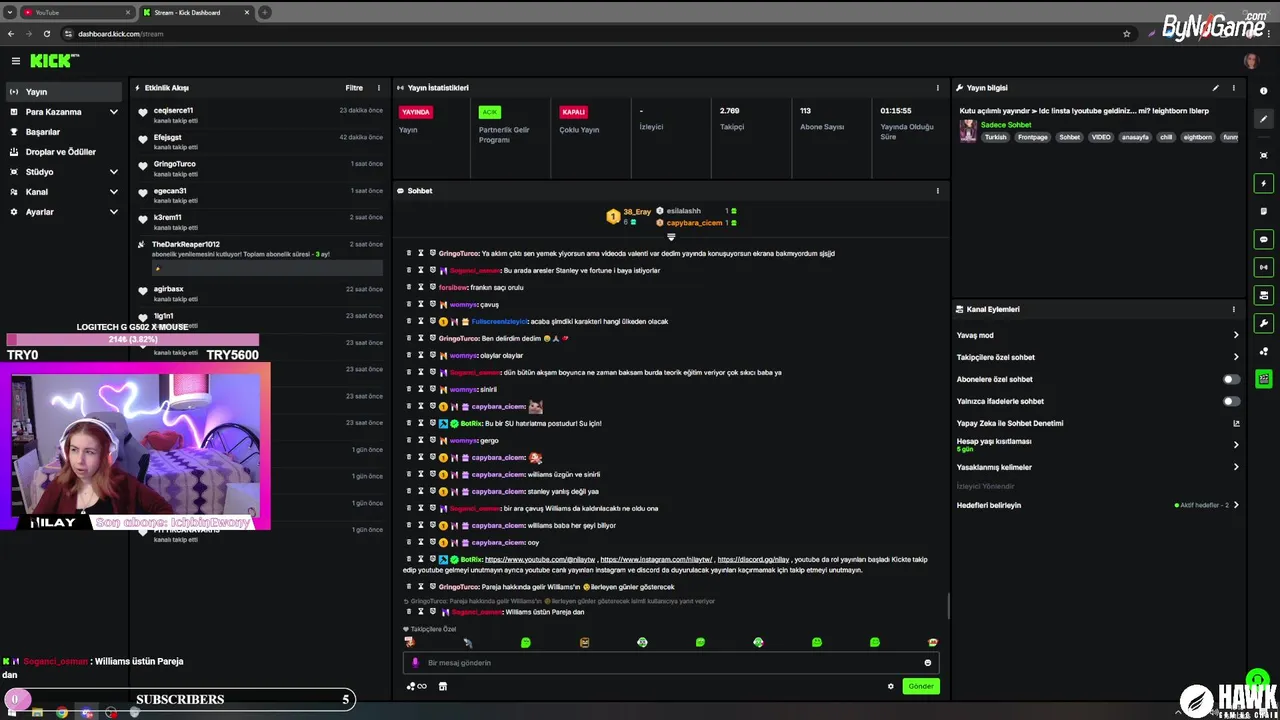Toggle Abonelere özel sohbet switch
The height and width of the screenshot is (720, 1280).
(1232, 380)
